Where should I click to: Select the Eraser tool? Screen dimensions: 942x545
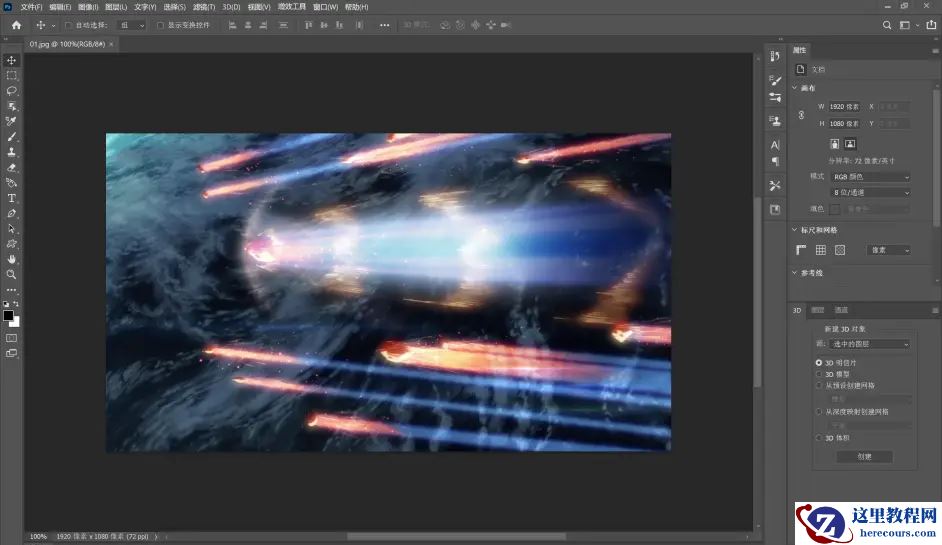click(x=12, y=167)
